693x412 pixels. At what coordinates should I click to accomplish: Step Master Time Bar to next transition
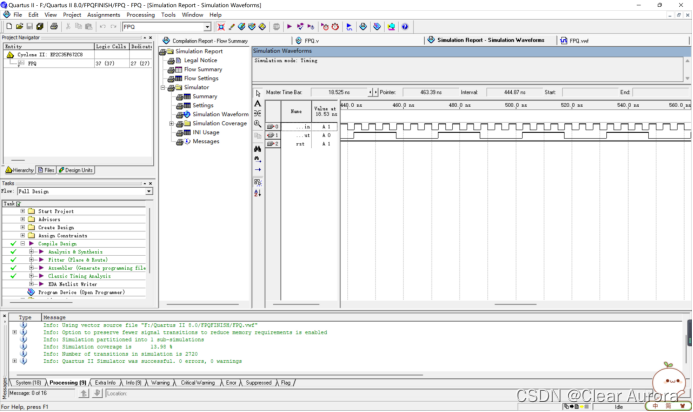tap(376, 92)
